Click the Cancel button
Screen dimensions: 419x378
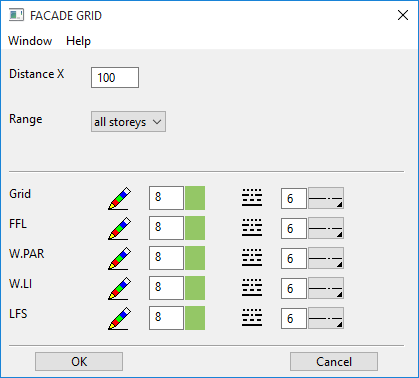(x=334, y=362)
